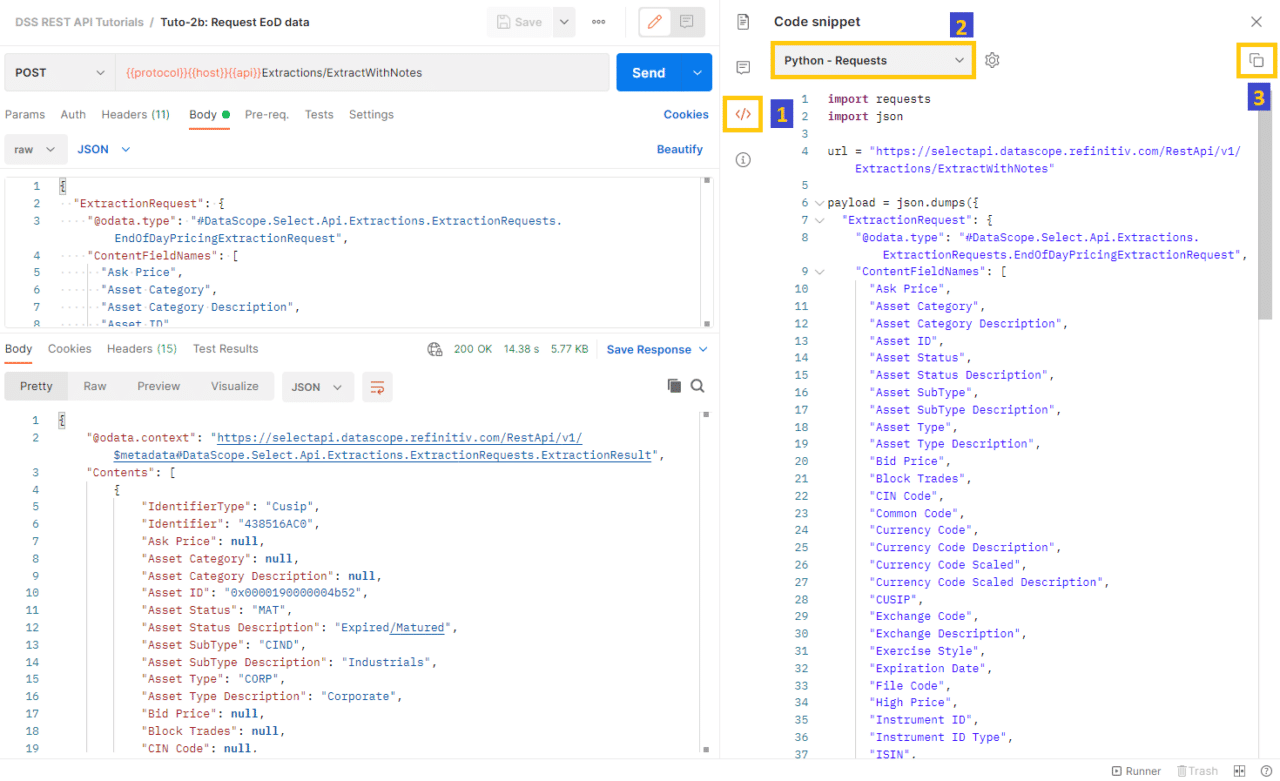
Task: Open the request Cookies link beside Settings
Action: point(686,115)
